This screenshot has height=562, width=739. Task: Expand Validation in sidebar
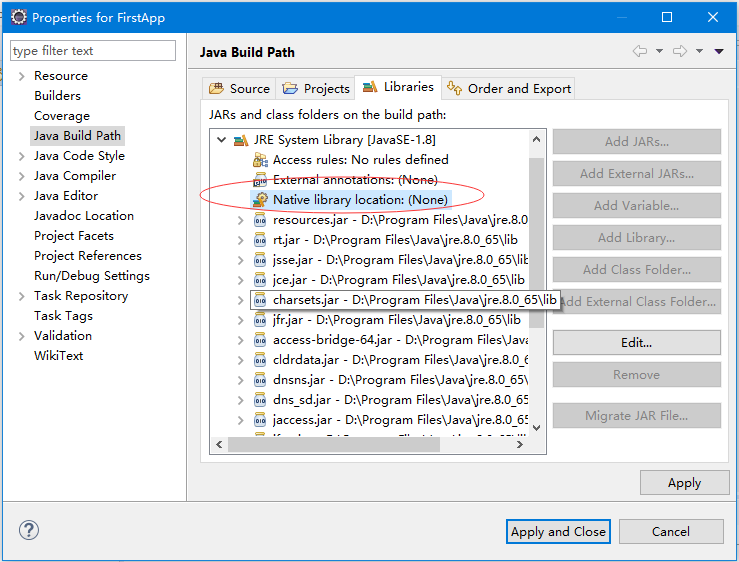click(21, 336)
